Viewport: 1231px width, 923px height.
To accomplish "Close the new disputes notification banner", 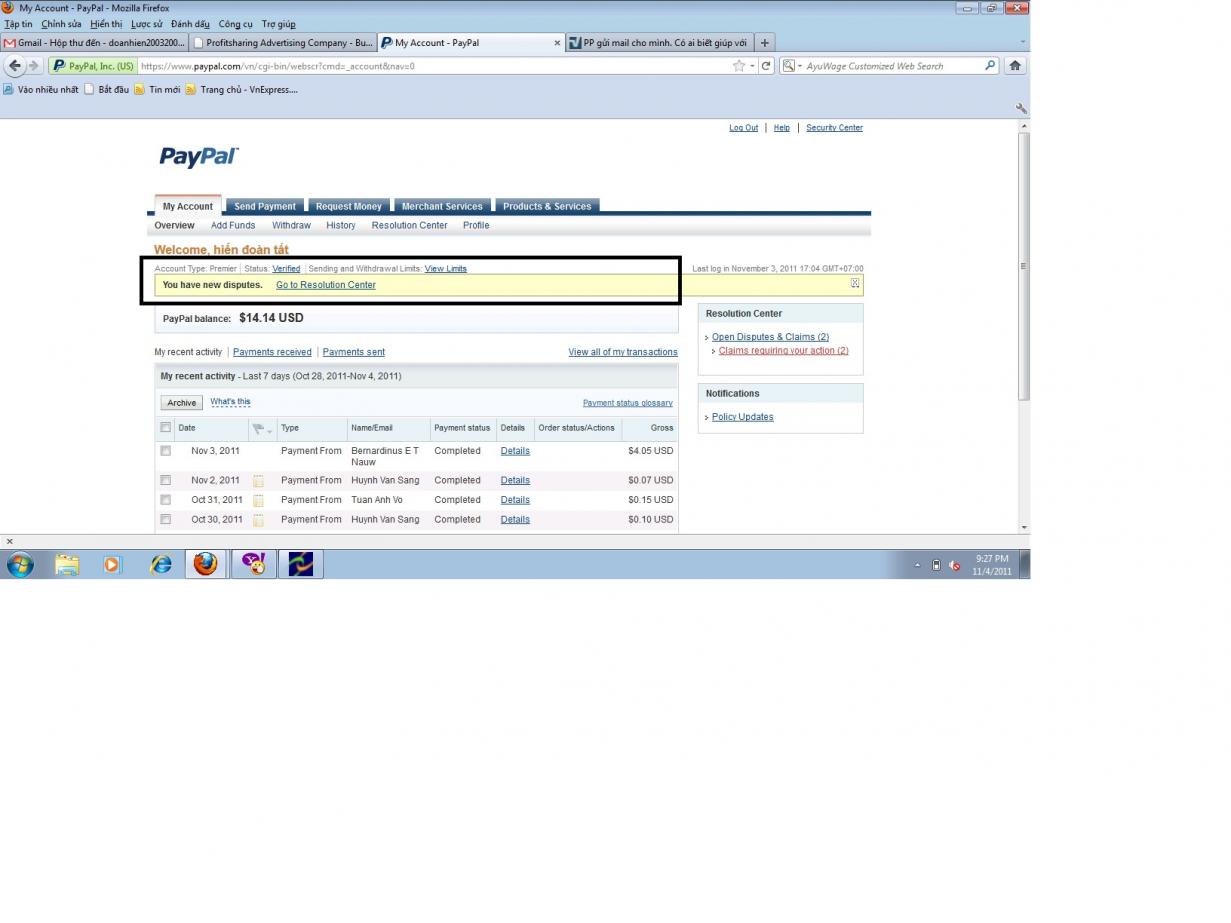I will (855, 283).
